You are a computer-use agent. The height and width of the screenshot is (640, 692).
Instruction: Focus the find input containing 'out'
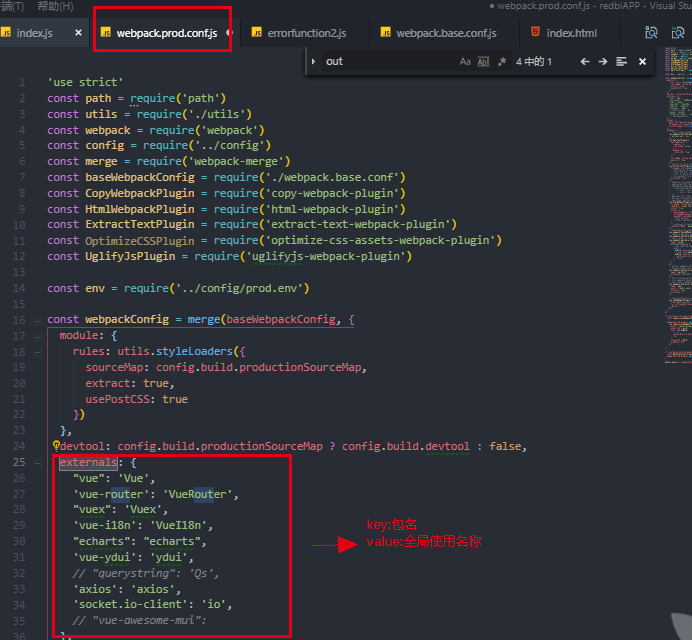tap(388, 61)
